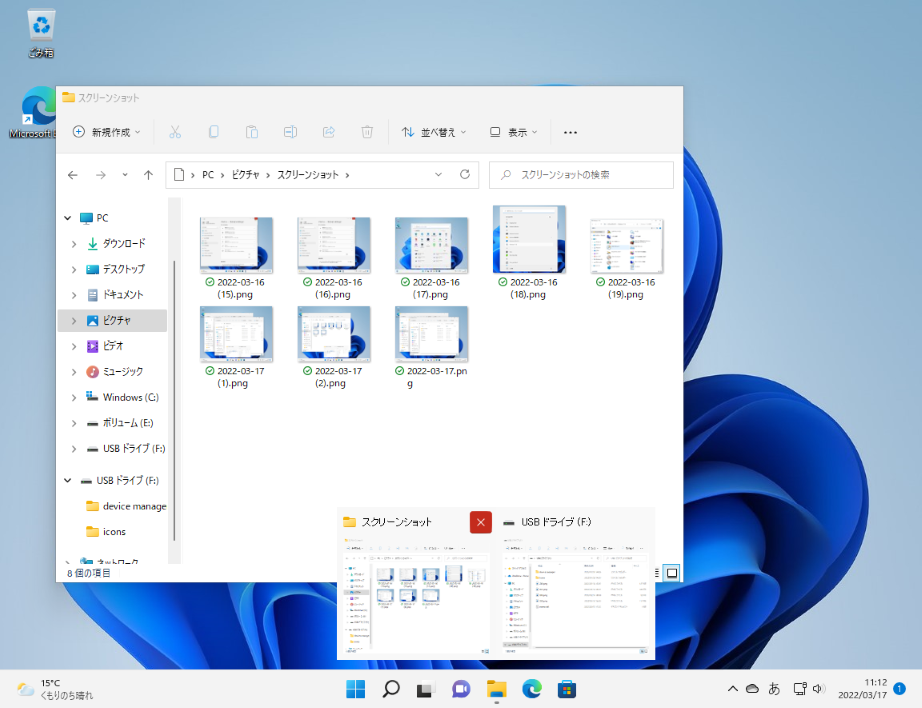This screenshot has width=922, height=708.
Task: Open clock and date 11:12 panel
Action: pos(863,689)
